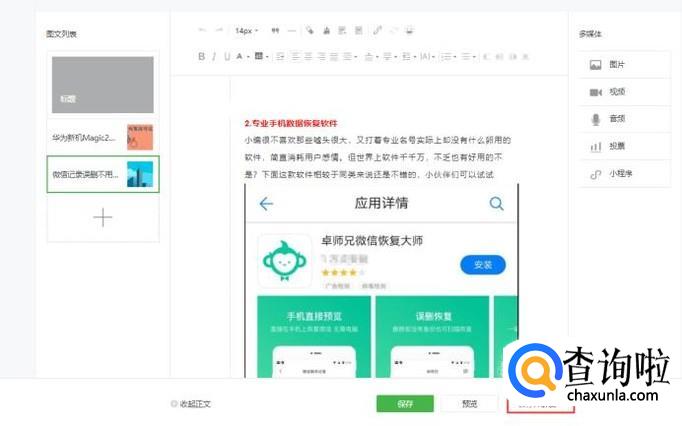Image resolution: width=682 pixels, height=426 pixels.
Task: Click the 误删恢复 green card
Action: pos(432,336)
